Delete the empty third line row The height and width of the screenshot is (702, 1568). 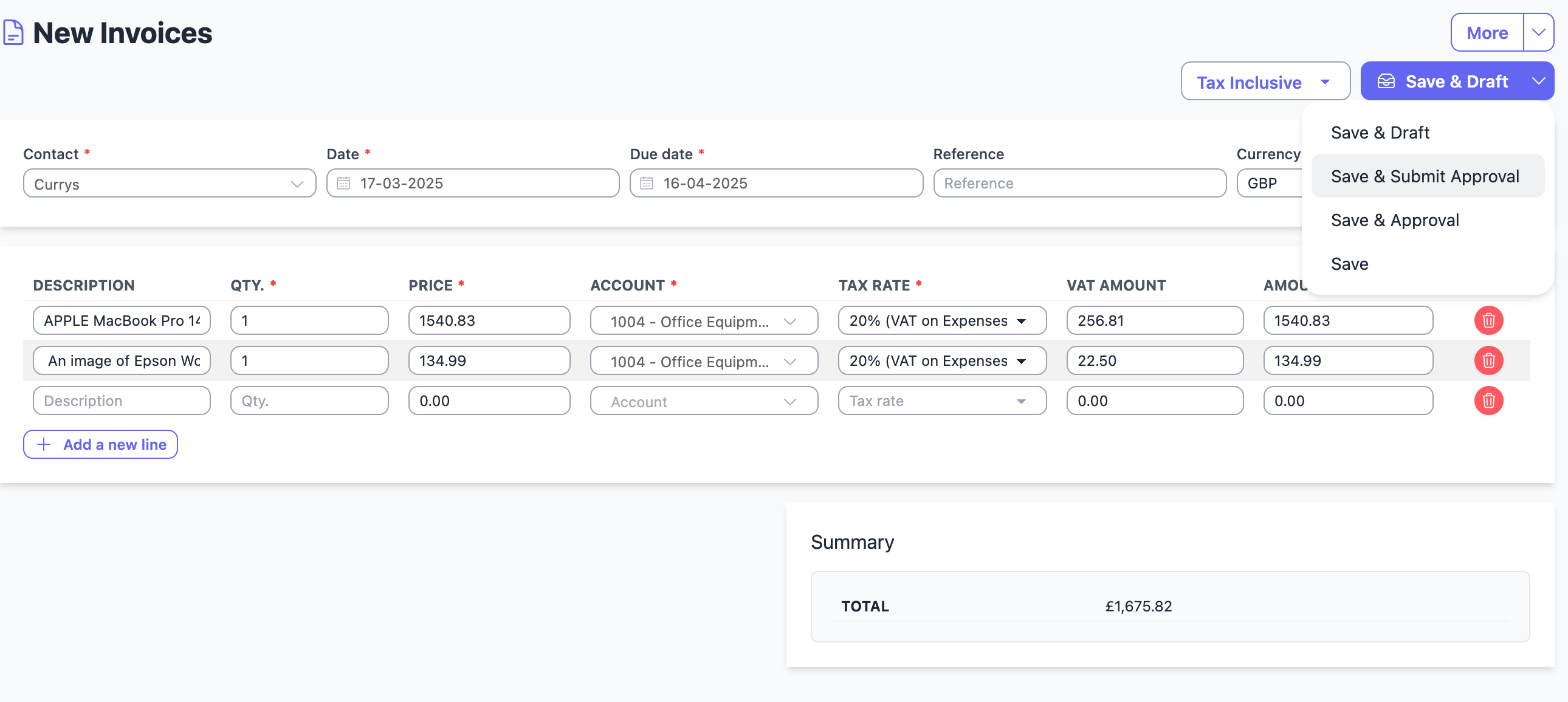[x=1488, y=401]
